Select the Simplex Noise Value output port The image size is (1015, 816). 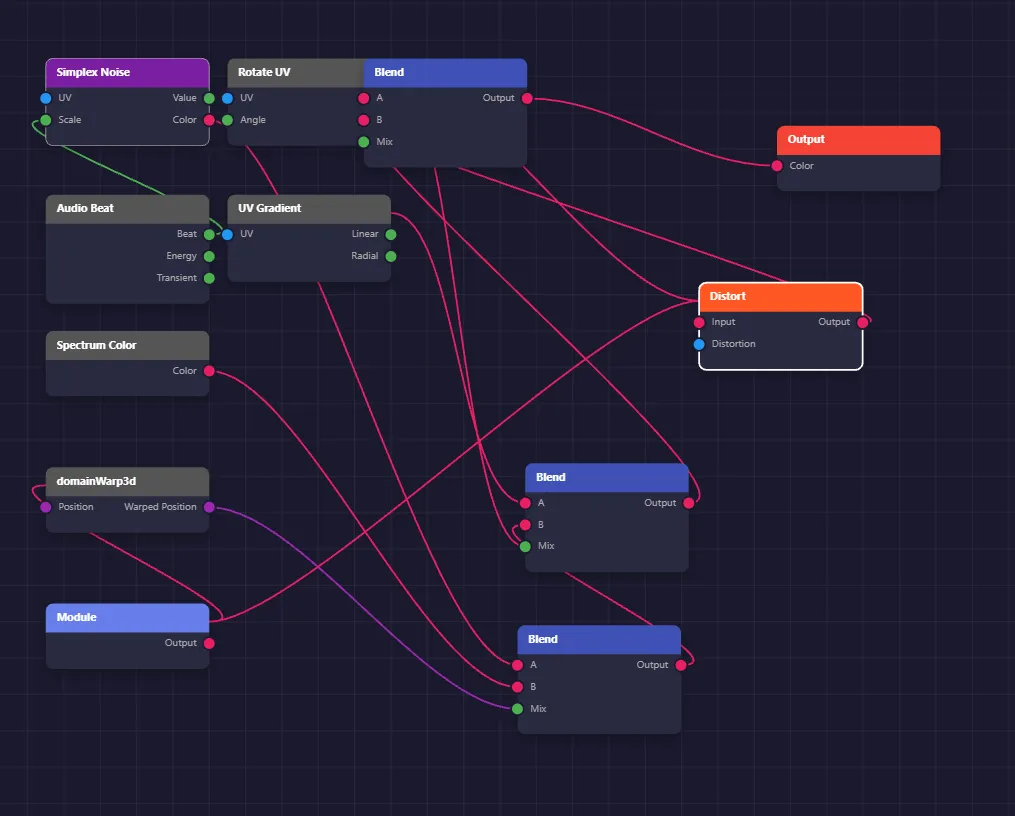[x=209, y=98]
